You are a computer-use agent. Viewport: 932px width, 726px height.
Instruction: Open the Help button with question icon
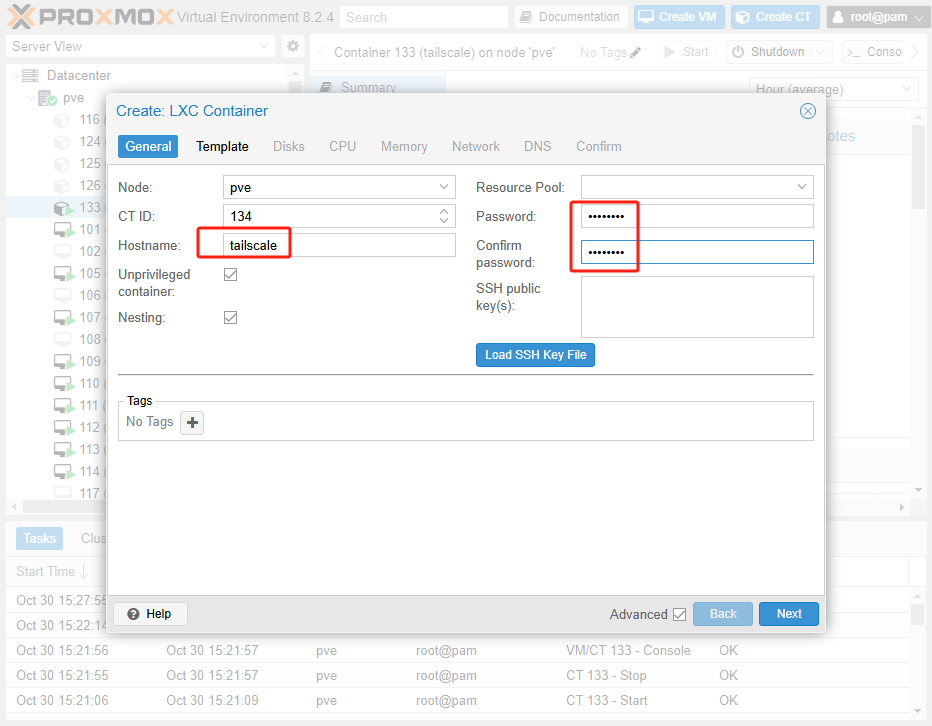(x=150, y=614)
